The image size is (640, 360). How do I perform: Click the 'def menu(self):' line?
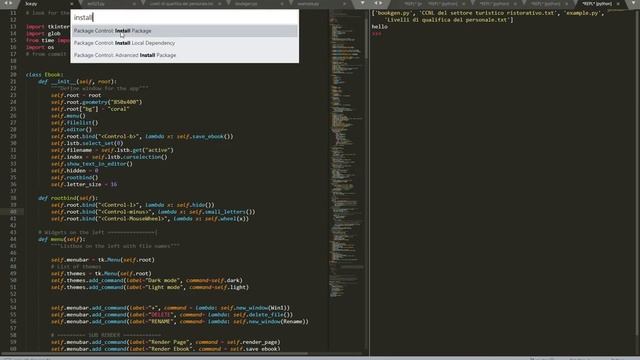(62, 239)
